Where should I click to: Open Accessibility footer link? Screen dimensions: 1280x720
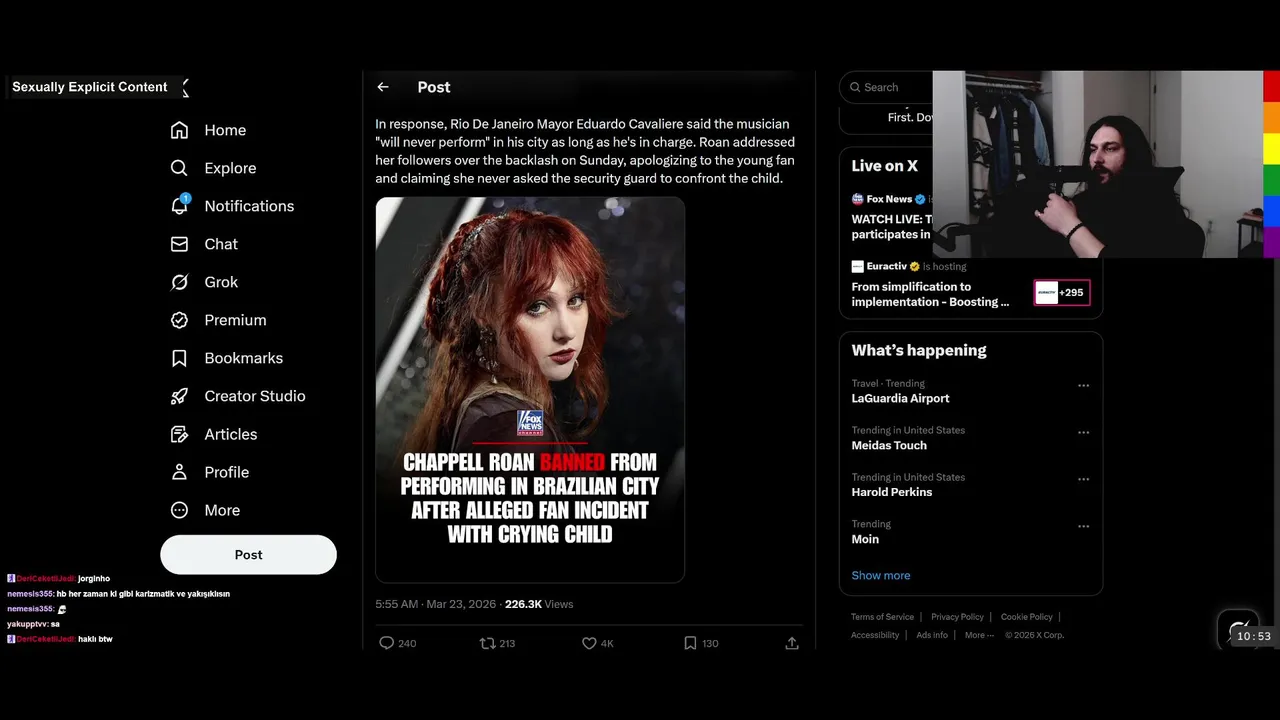tap(875, 635)
